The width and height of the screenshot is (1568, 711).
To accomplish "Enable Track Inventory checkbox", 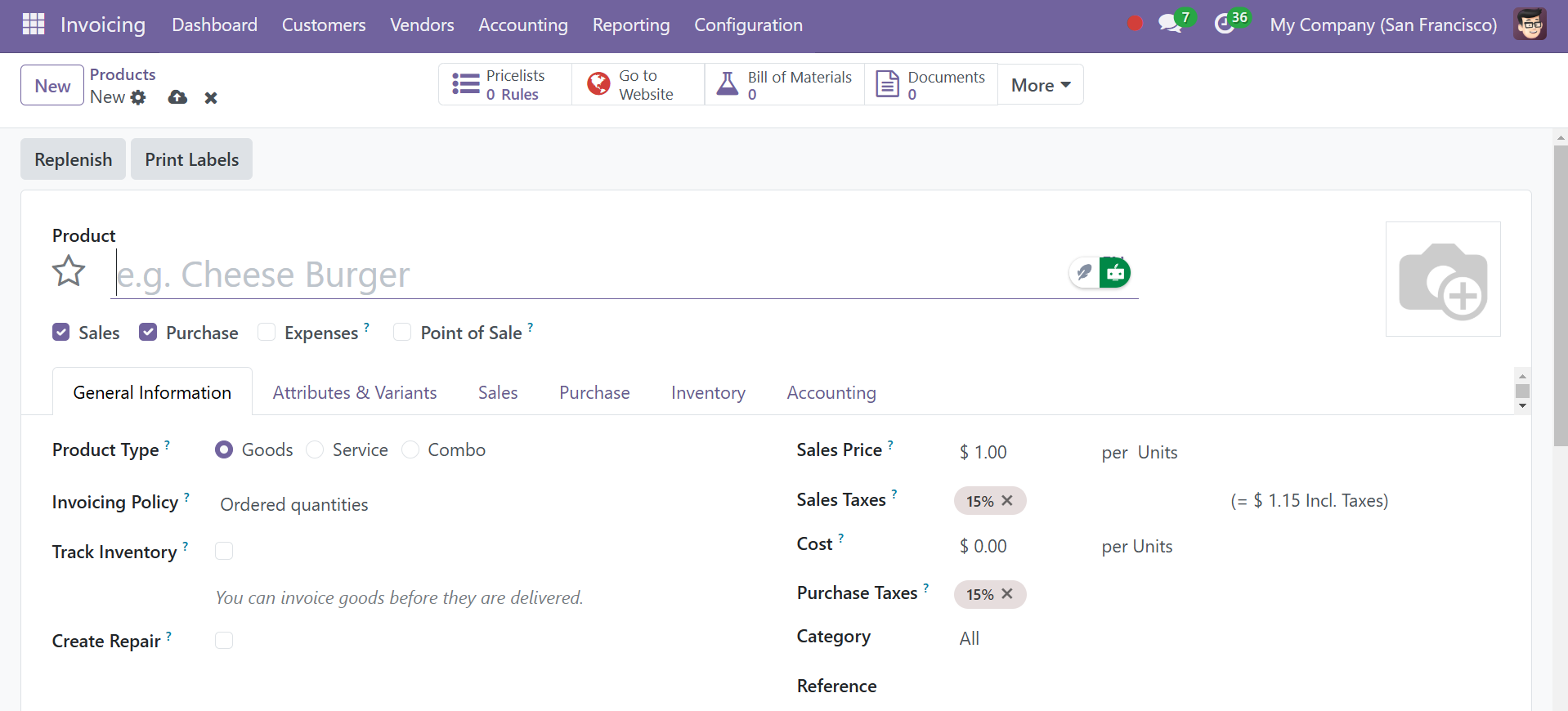I will (224, 552).
